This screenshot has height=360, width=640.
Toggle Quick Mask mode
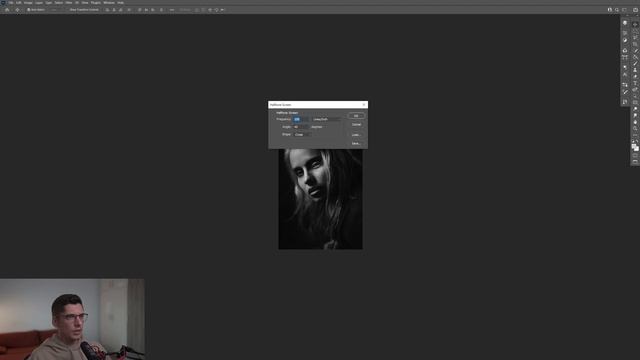tap(635, 155)
